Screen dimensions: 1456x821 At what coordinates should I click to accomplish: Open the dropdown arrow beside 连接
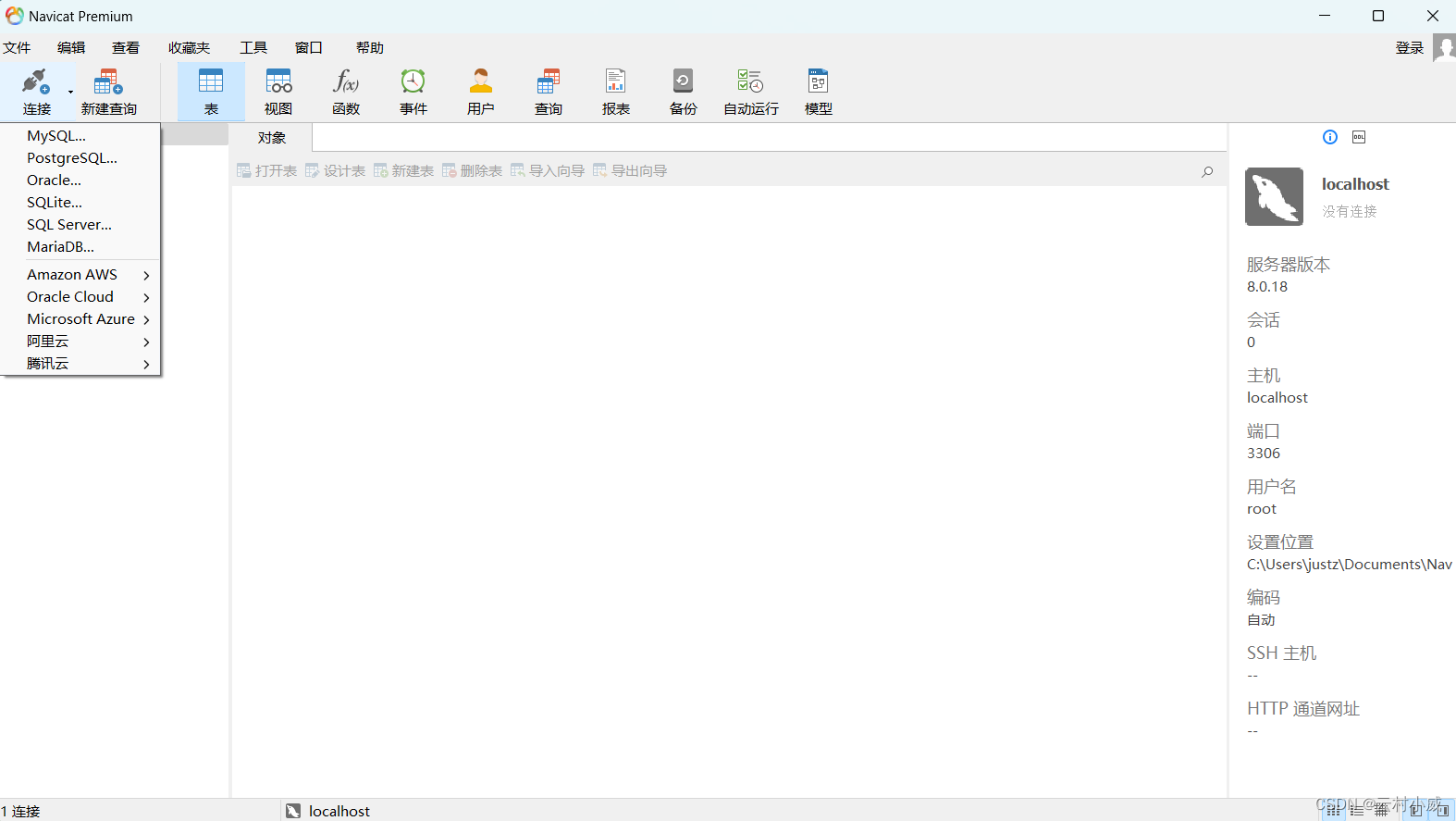[x=70, y=92]
